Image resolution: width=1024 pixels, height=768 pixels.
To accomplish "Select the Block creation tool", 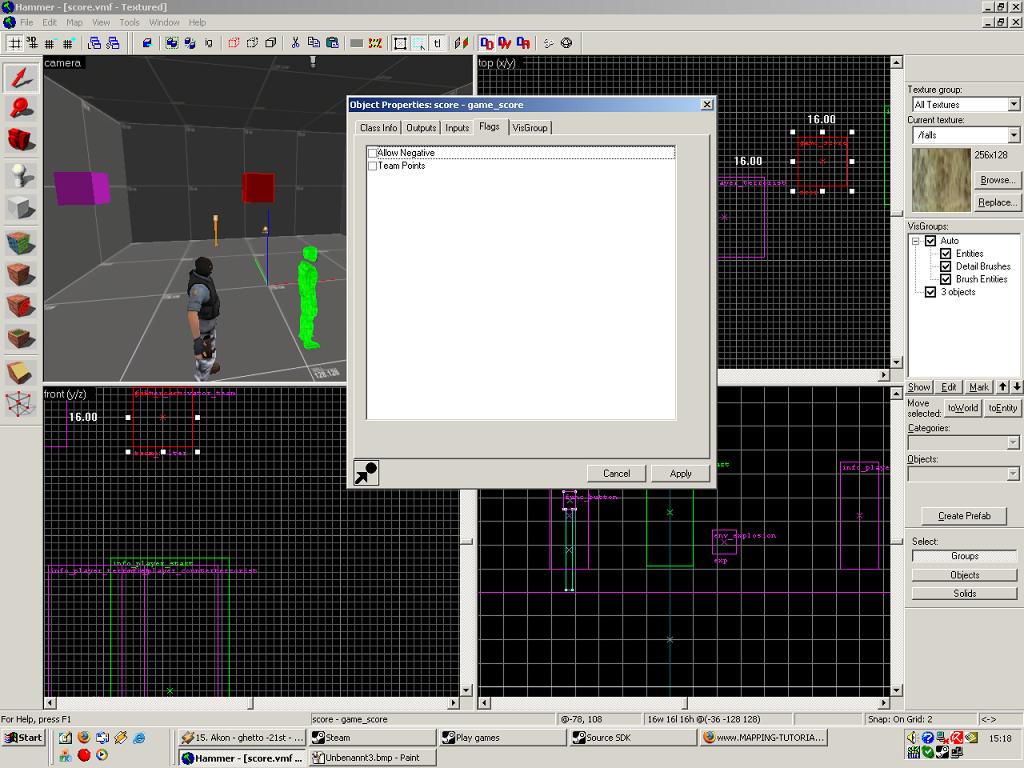I will pyautogui.click(x=22, y=208).
